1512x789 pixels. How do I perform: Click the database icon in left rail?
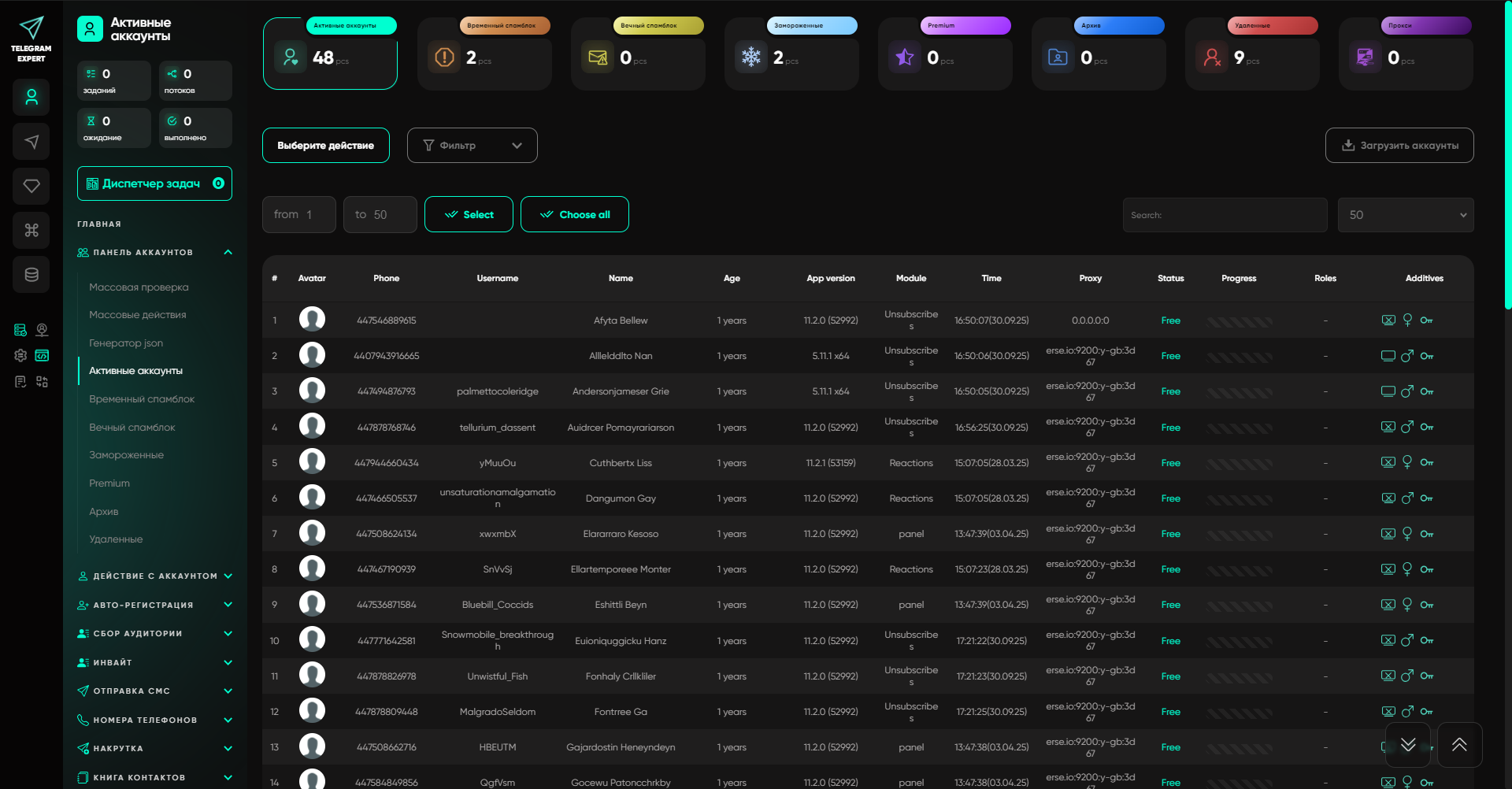[31, 275]
